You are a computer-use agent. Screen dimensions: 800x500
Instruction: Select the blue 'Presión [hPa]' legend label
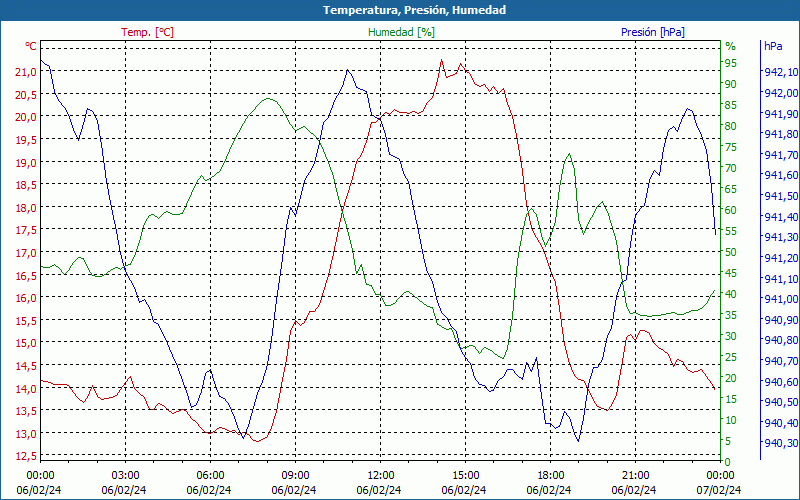pyautogui.click(x=653, y=32)
